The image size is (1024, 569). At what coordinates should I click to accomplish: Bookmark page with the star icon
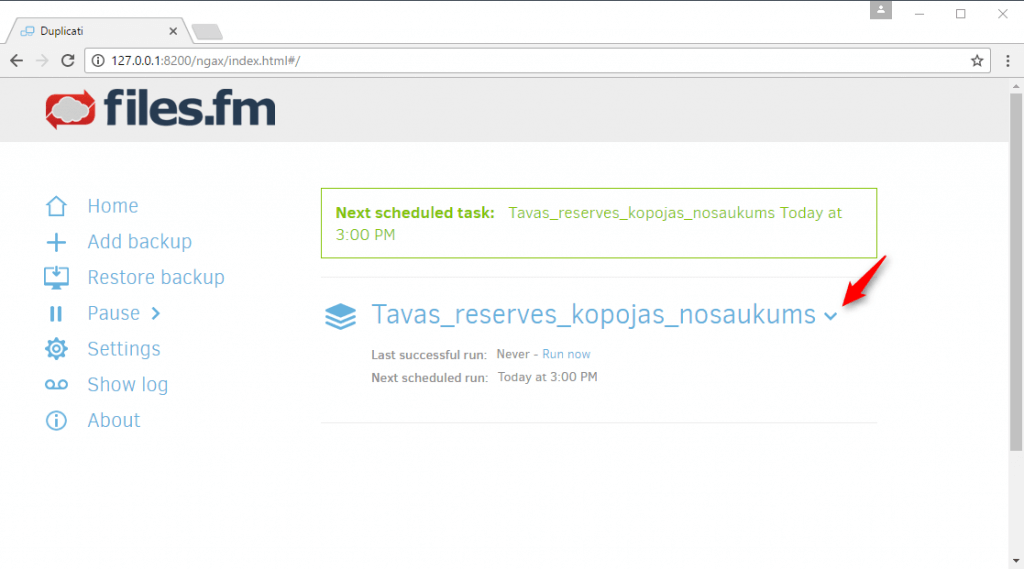[977, 61]
